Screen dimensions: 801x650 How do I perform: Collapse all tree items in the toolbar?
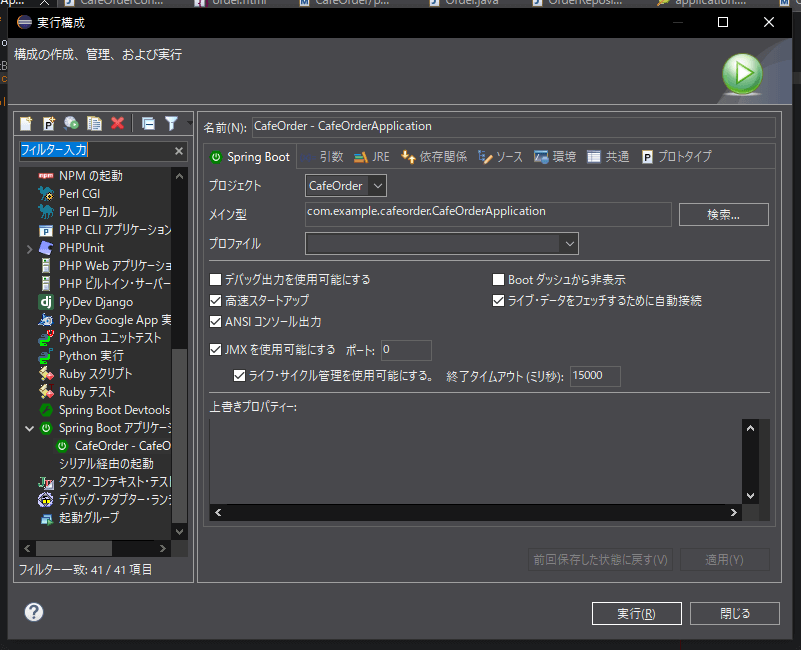click(x=148, y=123)
